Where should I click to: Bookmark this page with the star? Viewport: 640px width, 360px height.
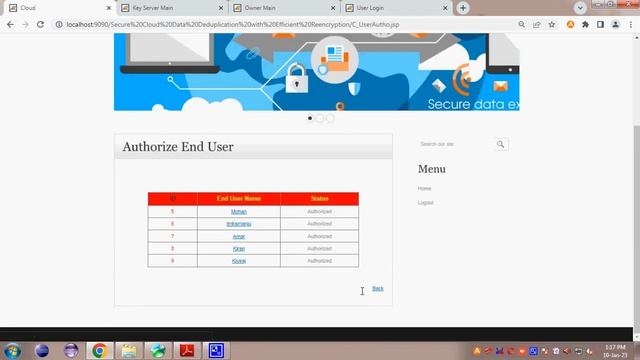[x=552, y=24]
